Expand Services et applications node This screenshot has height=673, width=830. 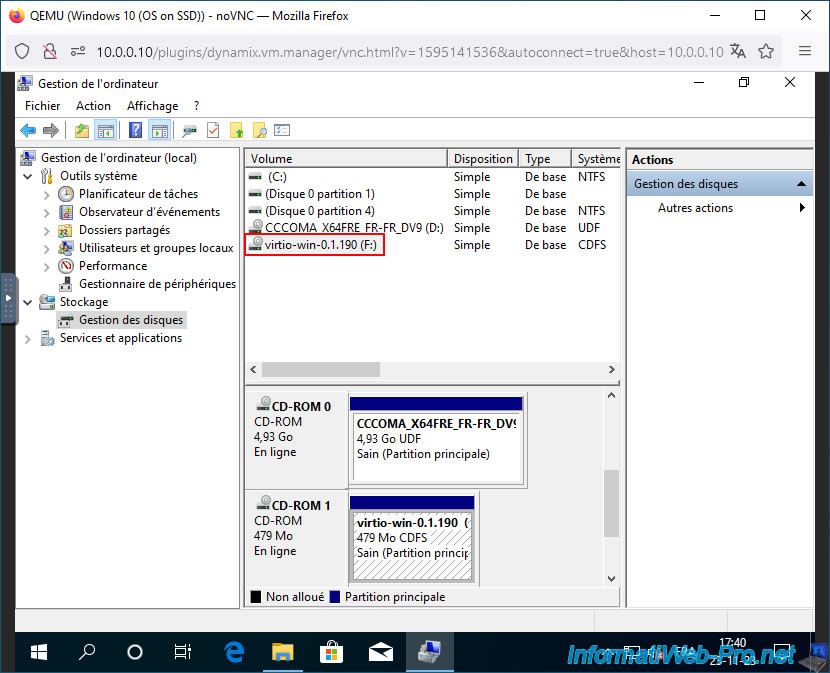28,339
